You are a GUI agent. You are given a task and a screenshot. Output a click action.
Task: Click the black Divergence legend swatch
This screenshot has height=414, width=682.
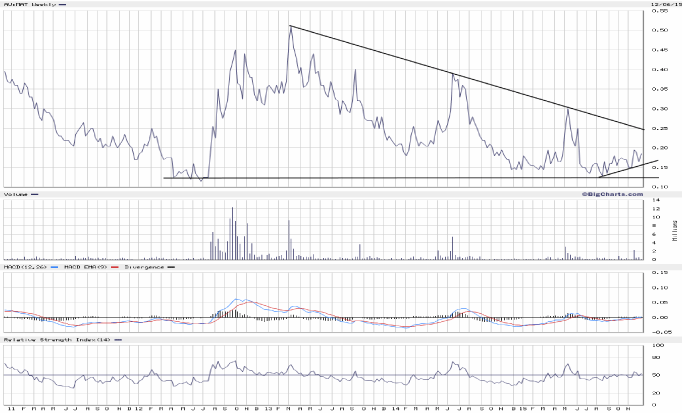[171, 267]
